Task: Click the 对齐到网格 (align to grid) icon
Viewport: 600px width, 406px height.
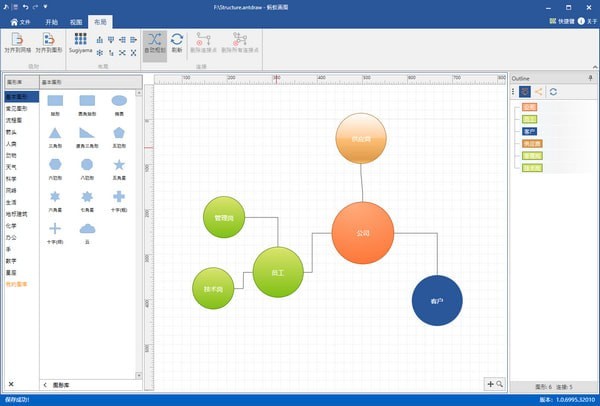Action: pos(16,41)
